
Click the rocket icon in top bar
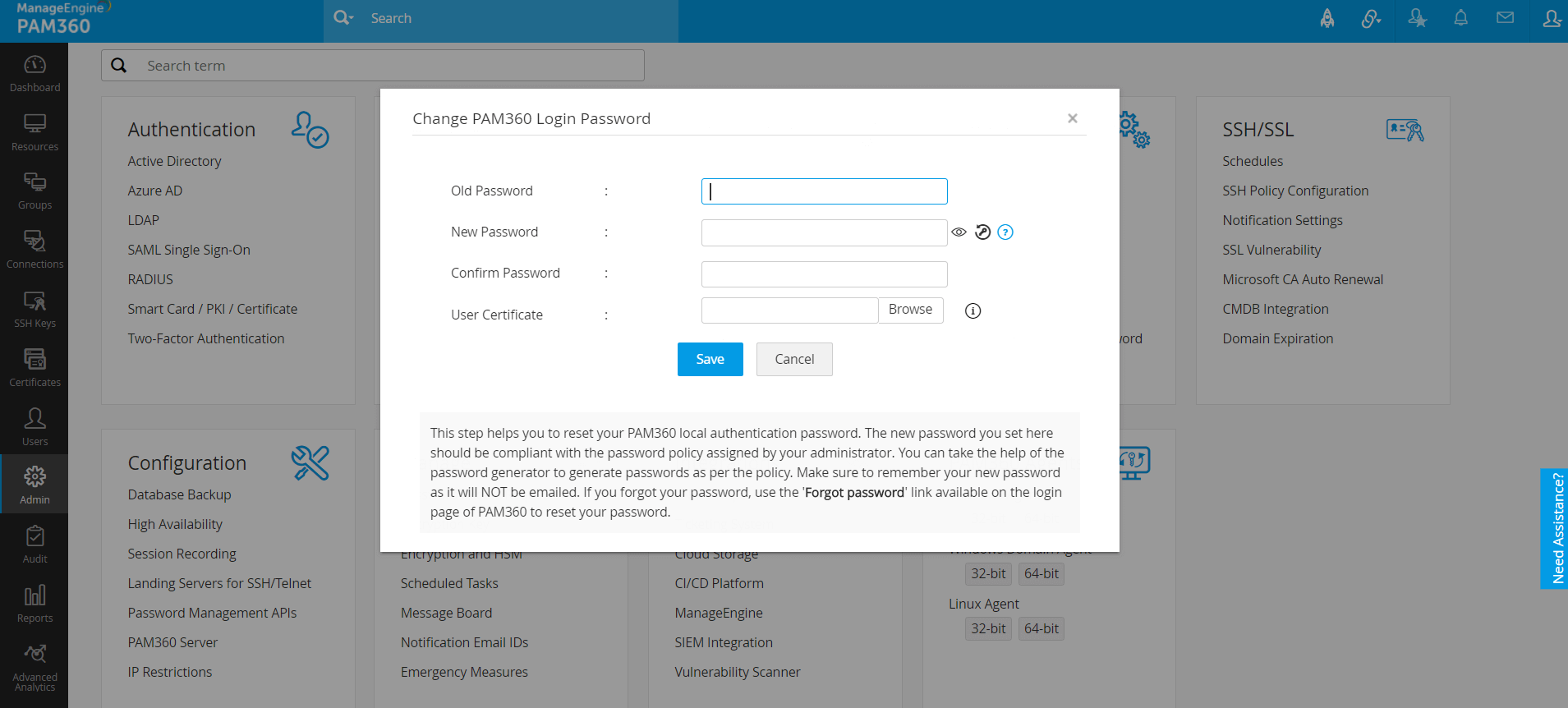coord(1327,18)
